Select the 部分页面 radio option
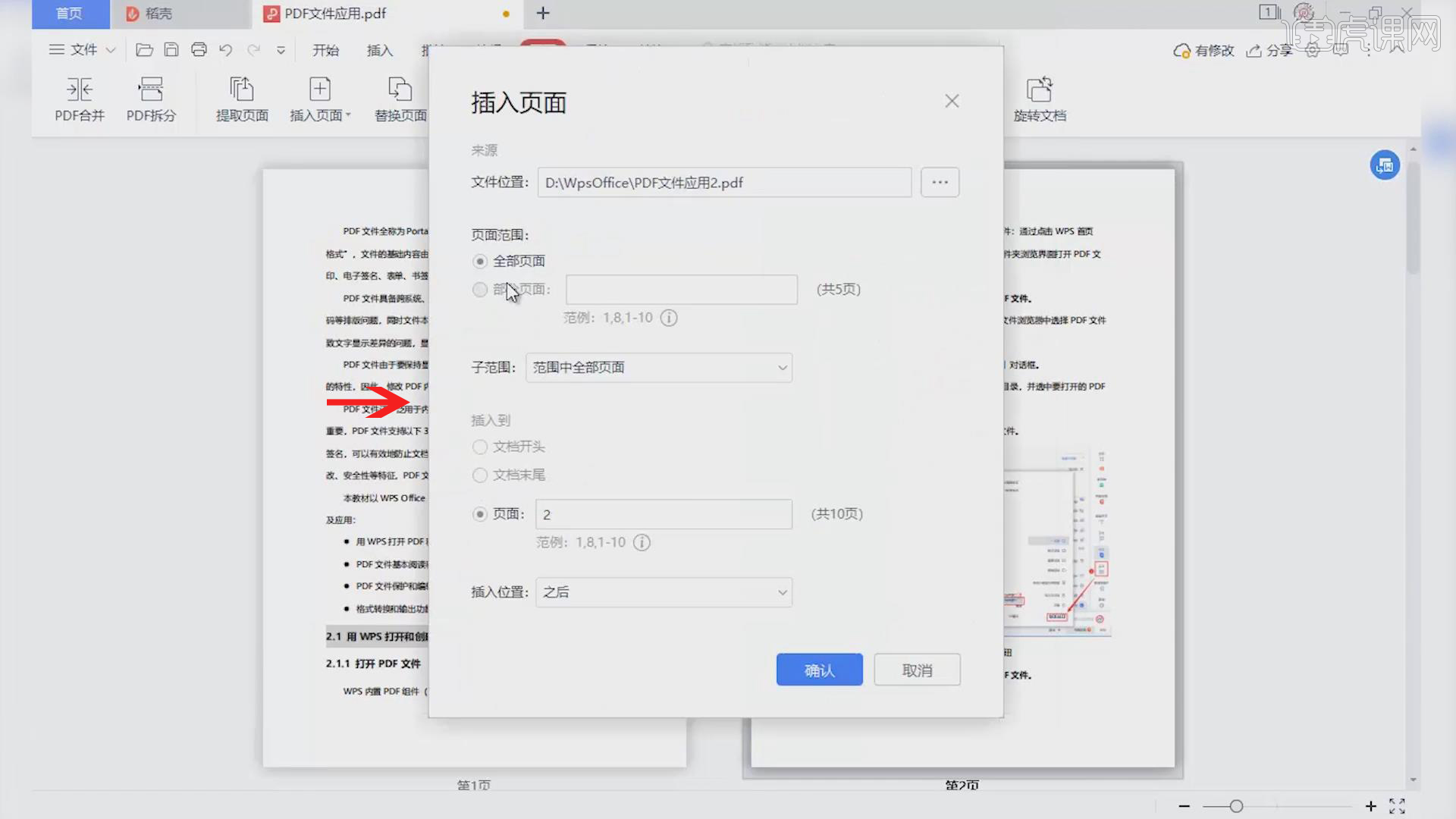Image resolution: width=1456 pixels, height=819 pixels. (480, 290)
